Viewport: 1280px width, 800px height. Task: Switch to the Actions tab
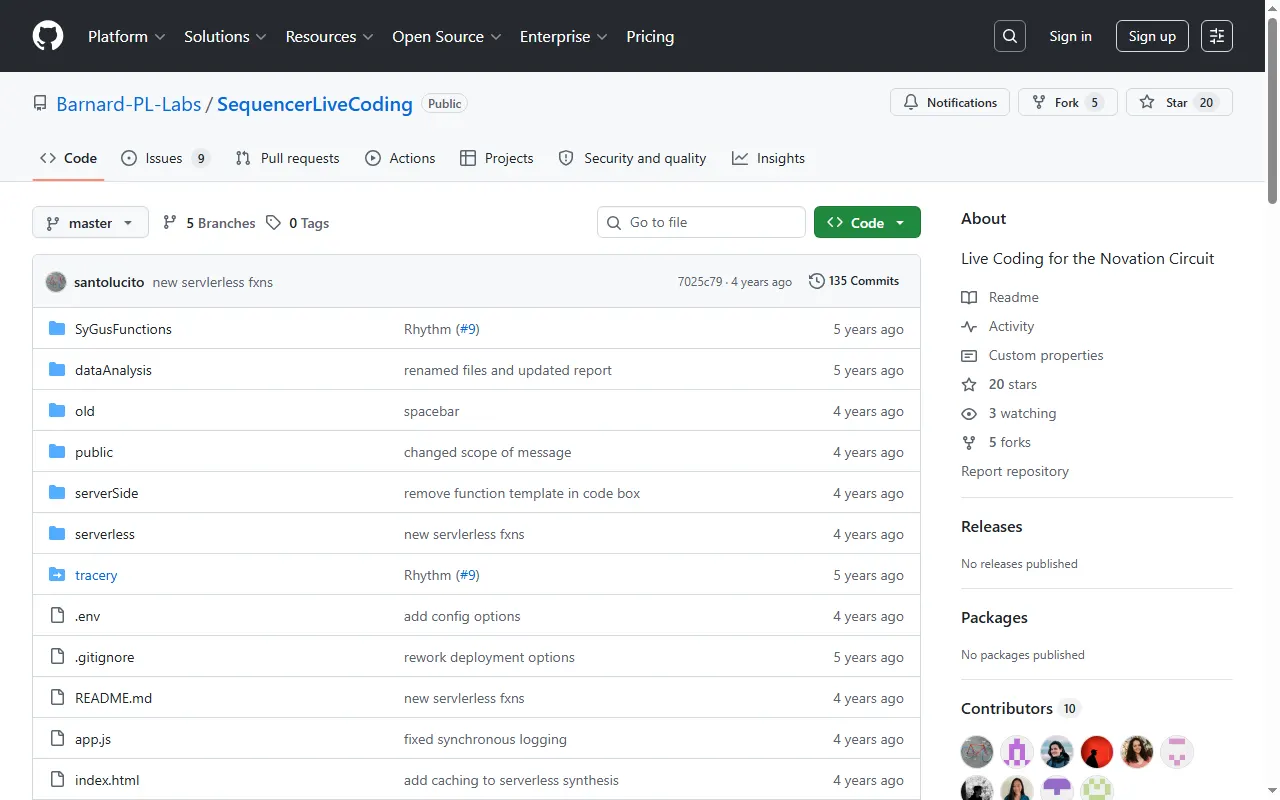tap(400, 158)
